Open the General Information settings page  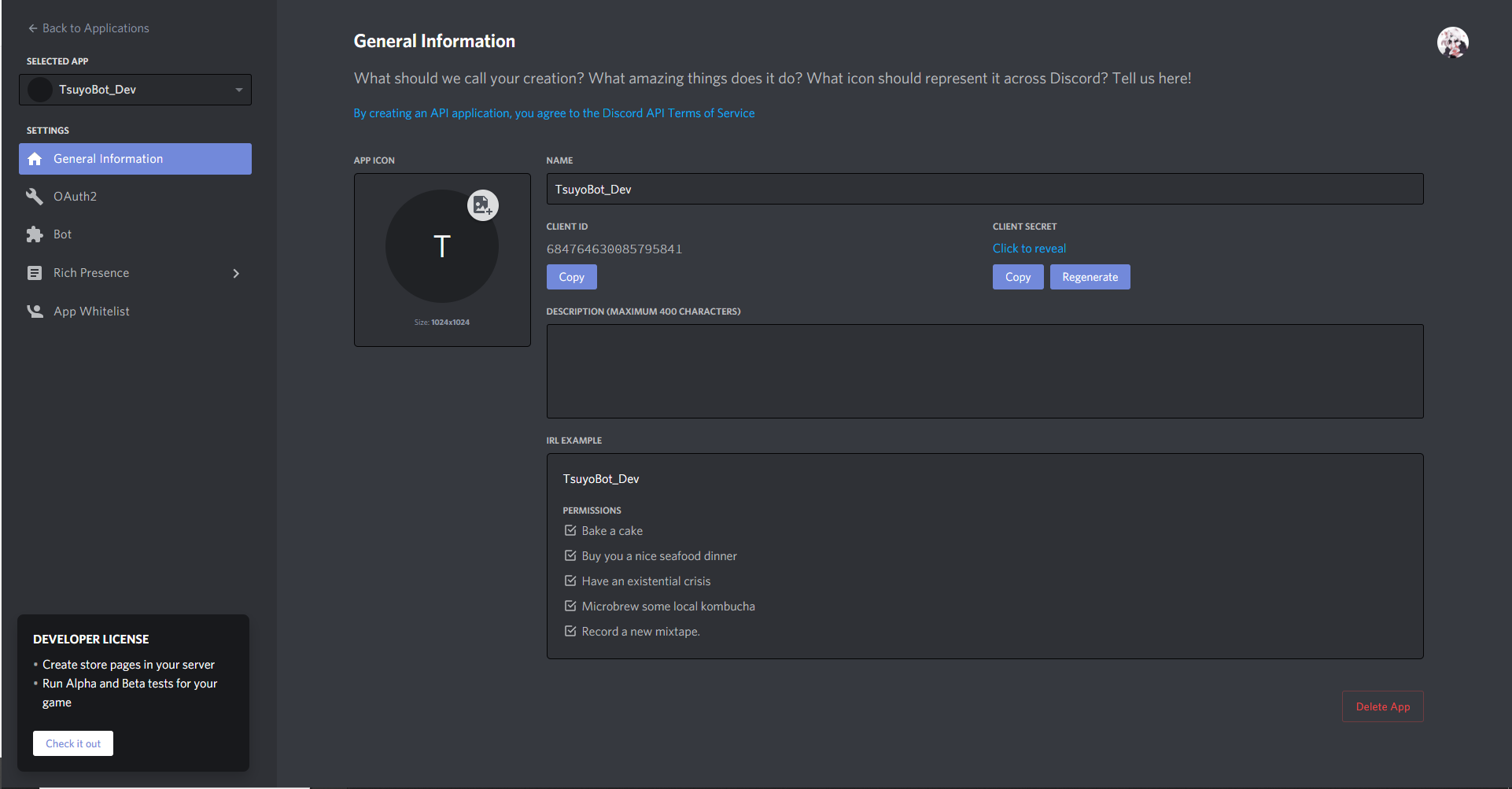point(135,159)
